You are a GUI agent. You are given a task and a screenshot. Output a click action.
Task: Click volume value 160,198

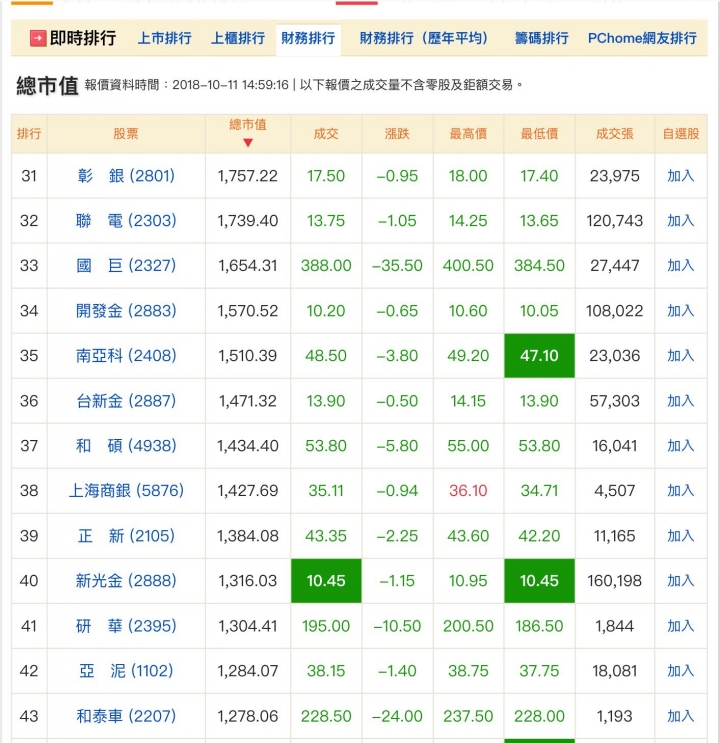coord(615,580)
